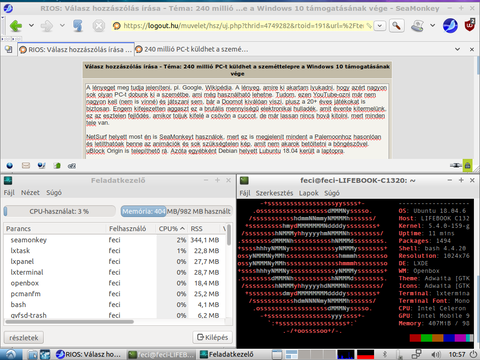This screenshot has width=480, height=360.
Task: Sort by the Parancs column header
Action: pos(55,229)
